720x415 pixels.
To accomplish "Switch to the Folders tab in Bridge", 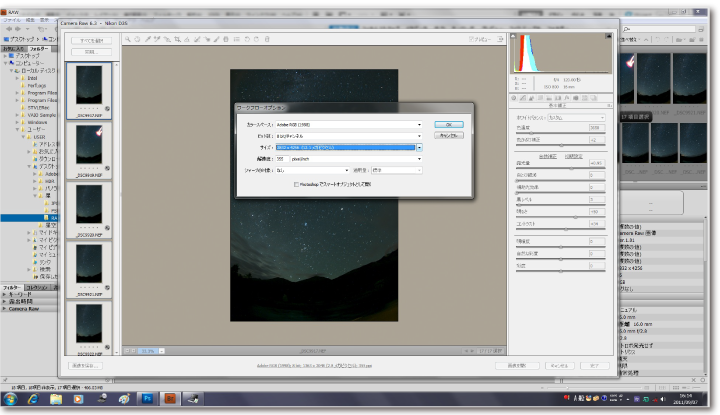I will tap(39, 48).
